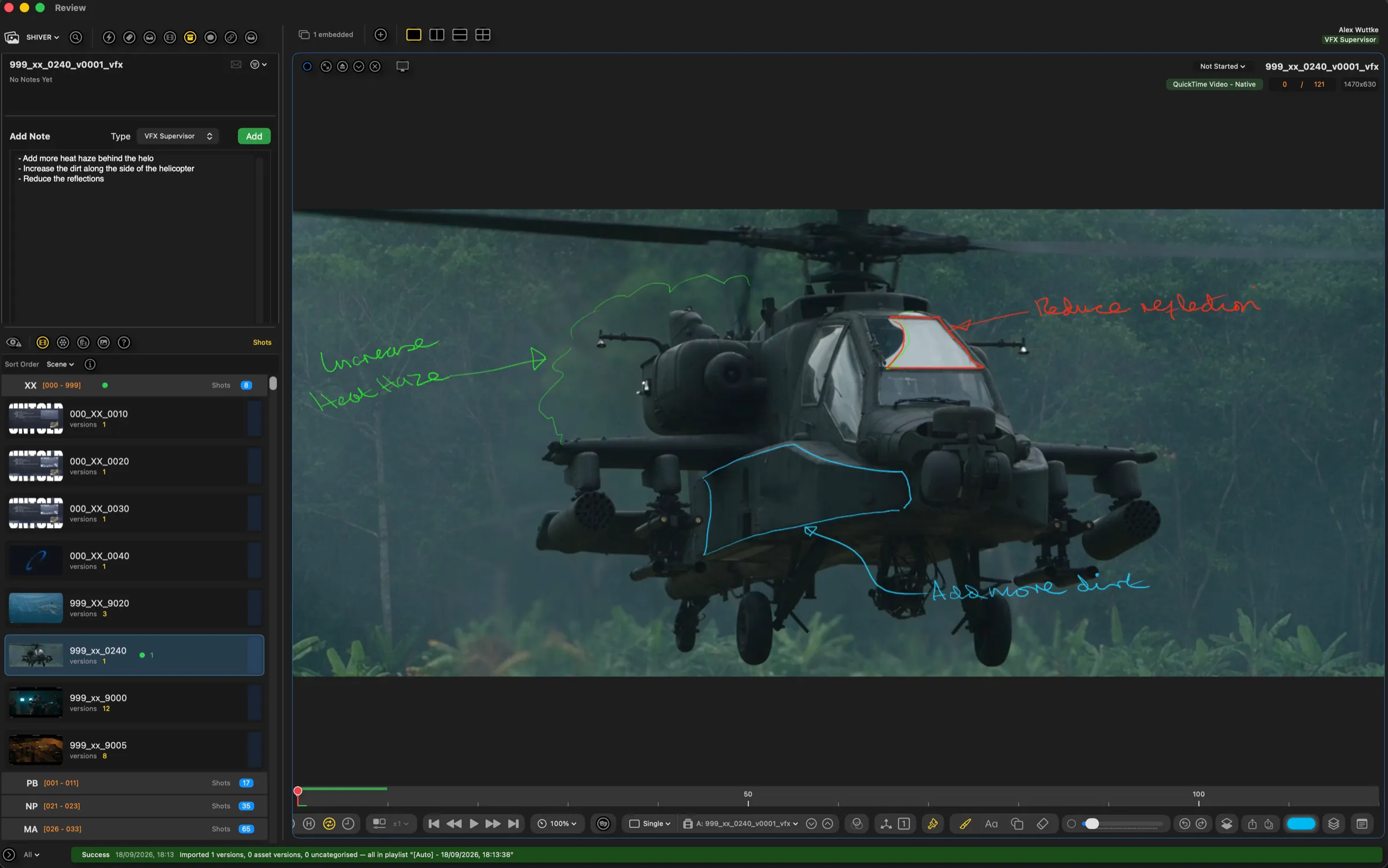The width and height of the screenshot is (1388, 868).
Task: Click the undo annotation arrow icon
Action: pos(1184,823)
